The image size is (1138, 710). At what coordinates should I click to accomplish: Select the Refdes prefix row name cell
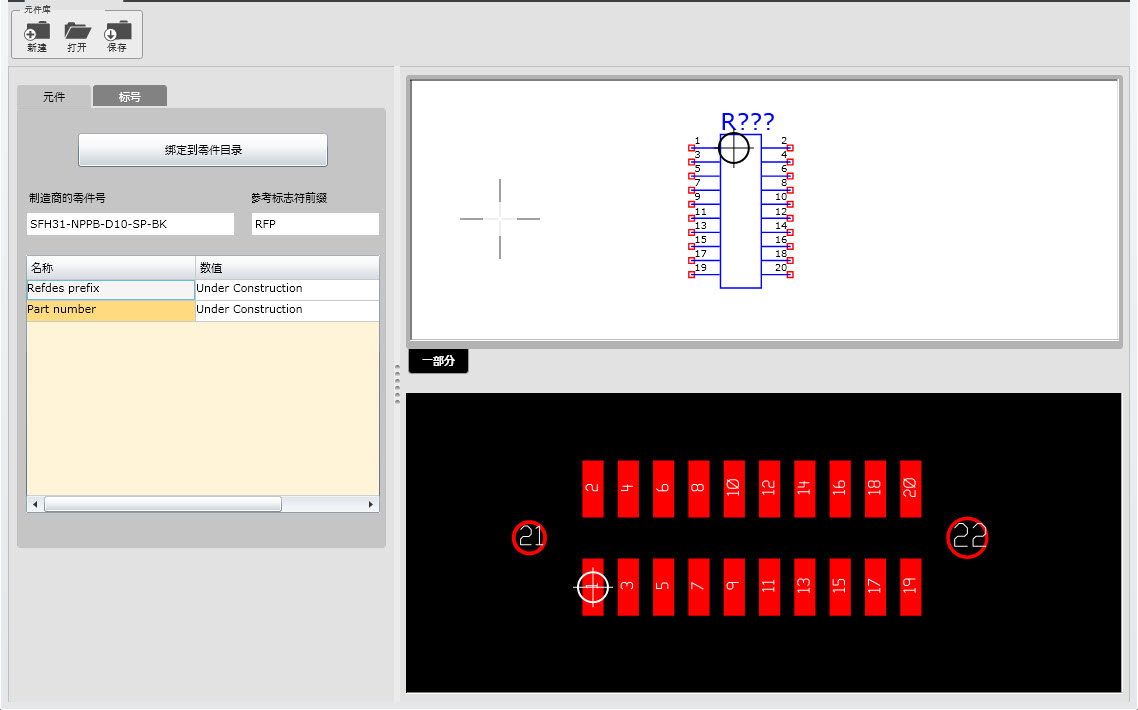pos(111,290)
